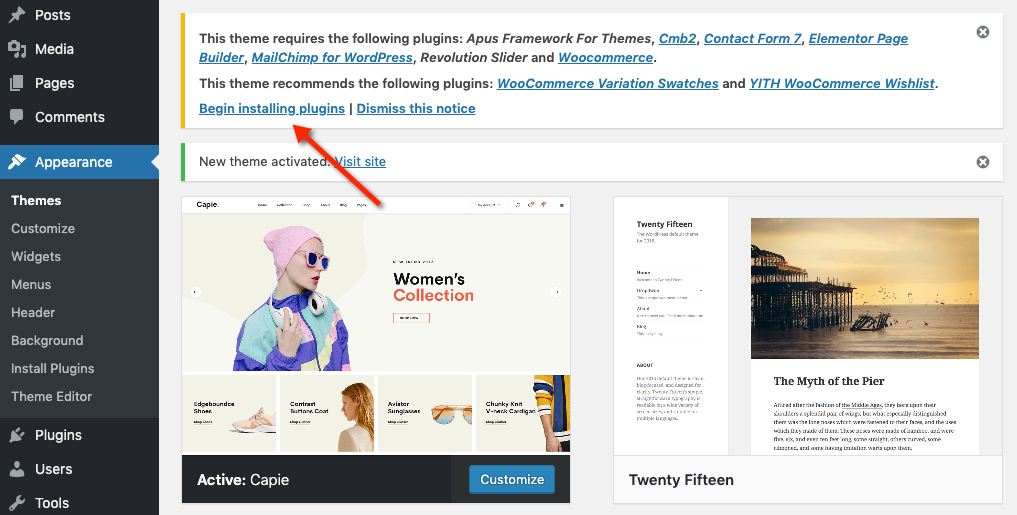This screenshot has height=515, width=1017.
Task: Click the Dismiss this notice link
Action: (x=416, y=108)
